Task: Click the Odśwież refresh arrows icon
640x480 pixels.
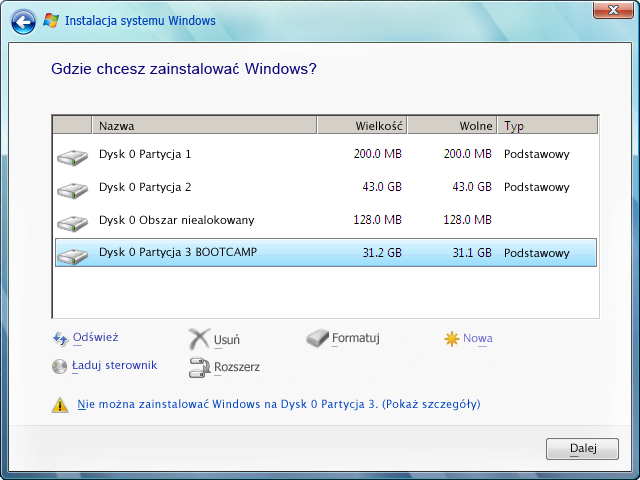Action: (x=60, y=339)
